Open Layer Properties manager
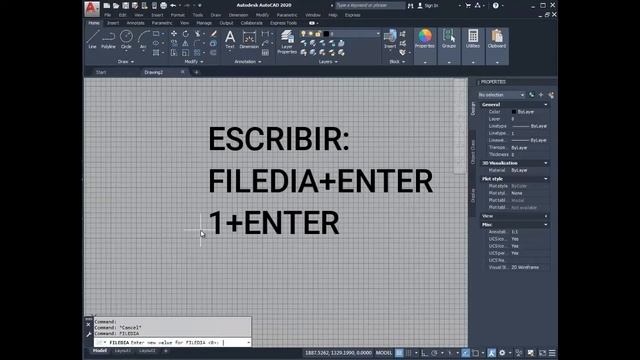The image size is (640, 360). (x=287, y=42)
